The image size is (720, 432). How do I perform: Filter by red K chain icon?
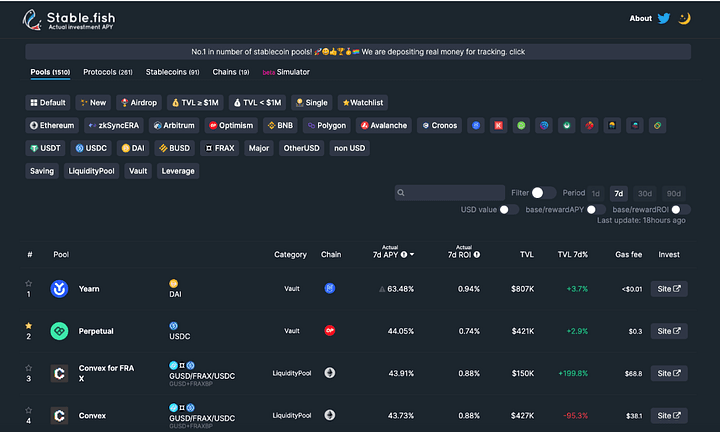(499, 125)
